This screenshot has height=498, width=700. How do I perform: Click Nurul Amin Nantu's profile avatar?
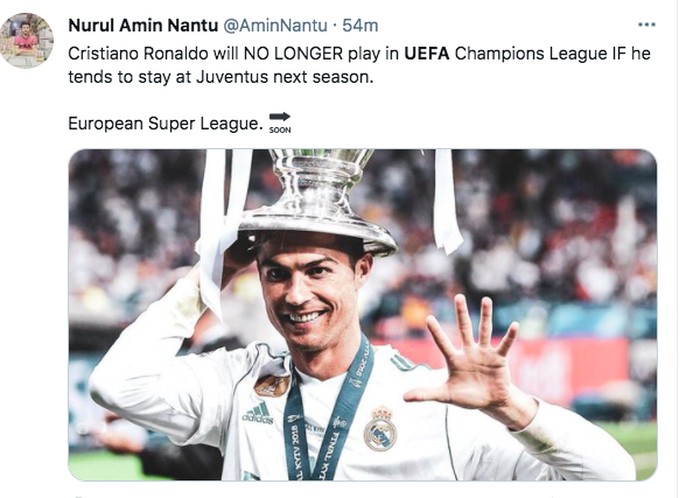(27, 40)
